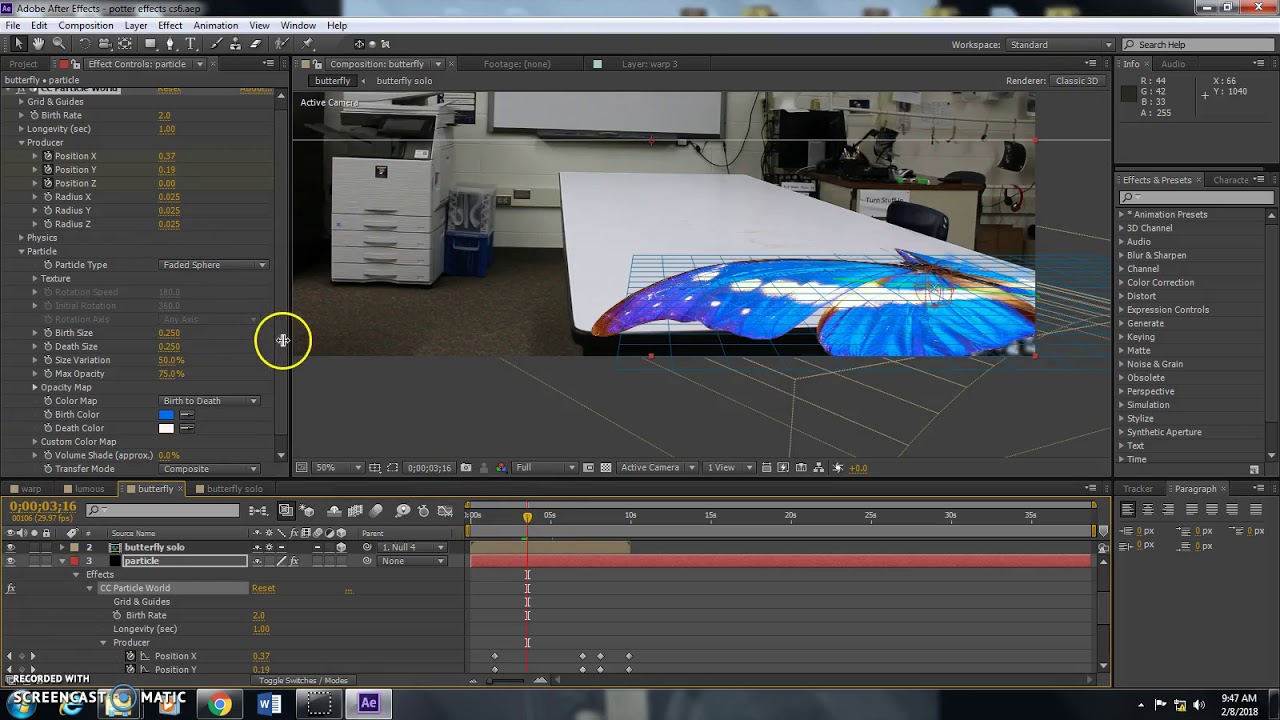Open the Workspace Standard dropdown
Screen dimensions: 1280x720
[x=1060, y=45]
